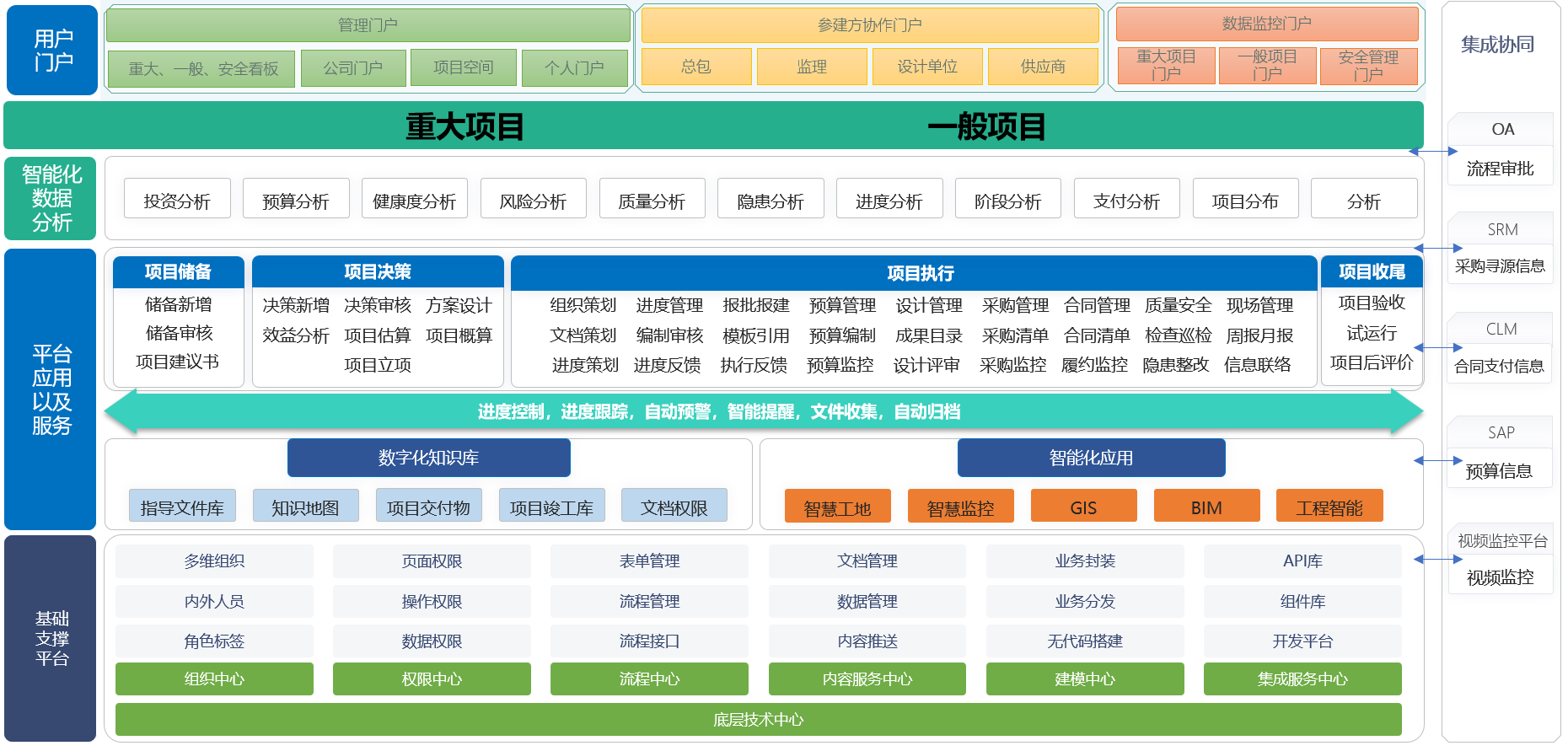The width and height of the screenshot is (1568, 751).
Task: Open the 公司门户 portal box
Action: coord(353,68)
